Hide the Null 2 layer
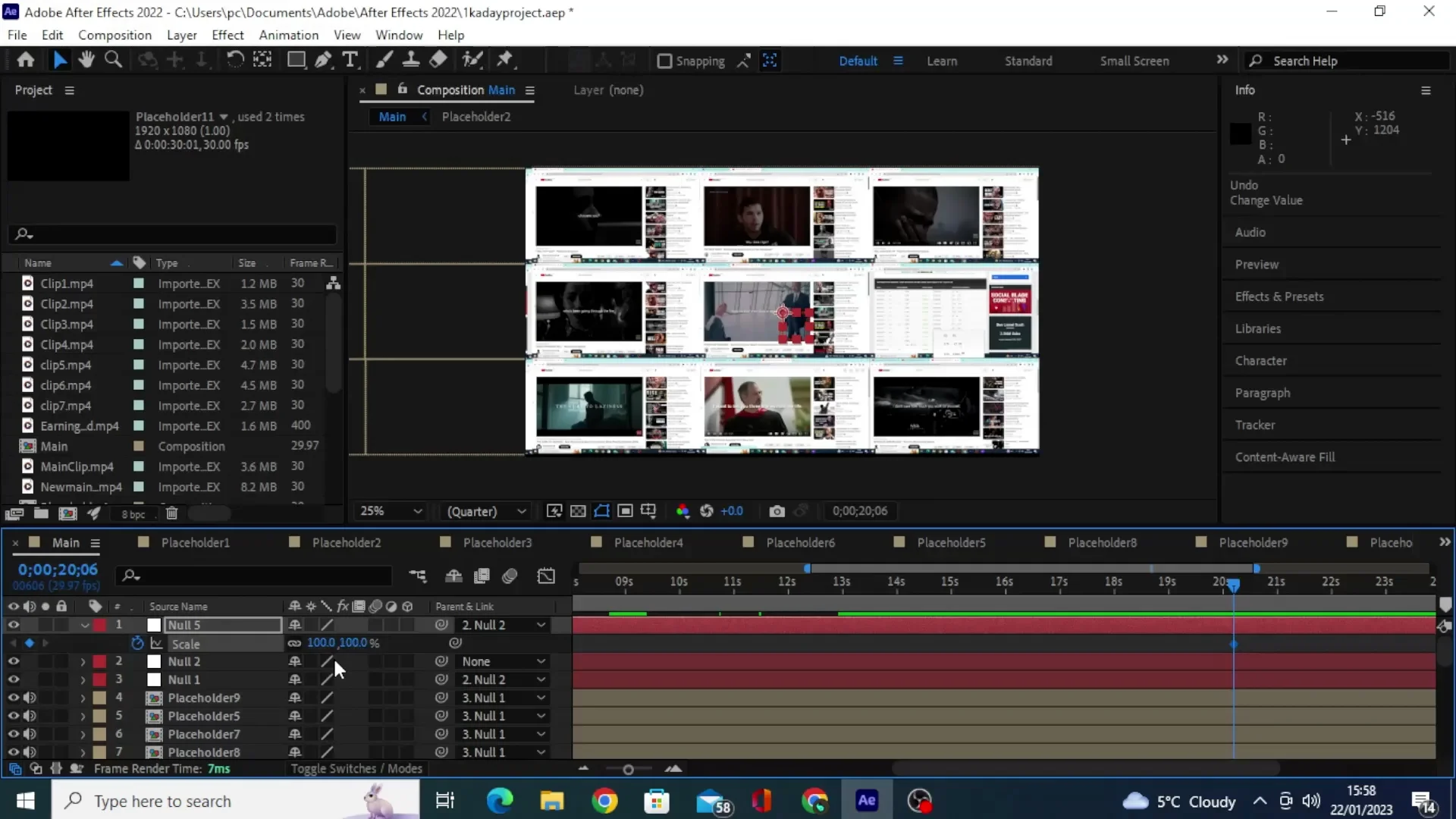This screenshot has width=1456, height=819. coord(13,661)
